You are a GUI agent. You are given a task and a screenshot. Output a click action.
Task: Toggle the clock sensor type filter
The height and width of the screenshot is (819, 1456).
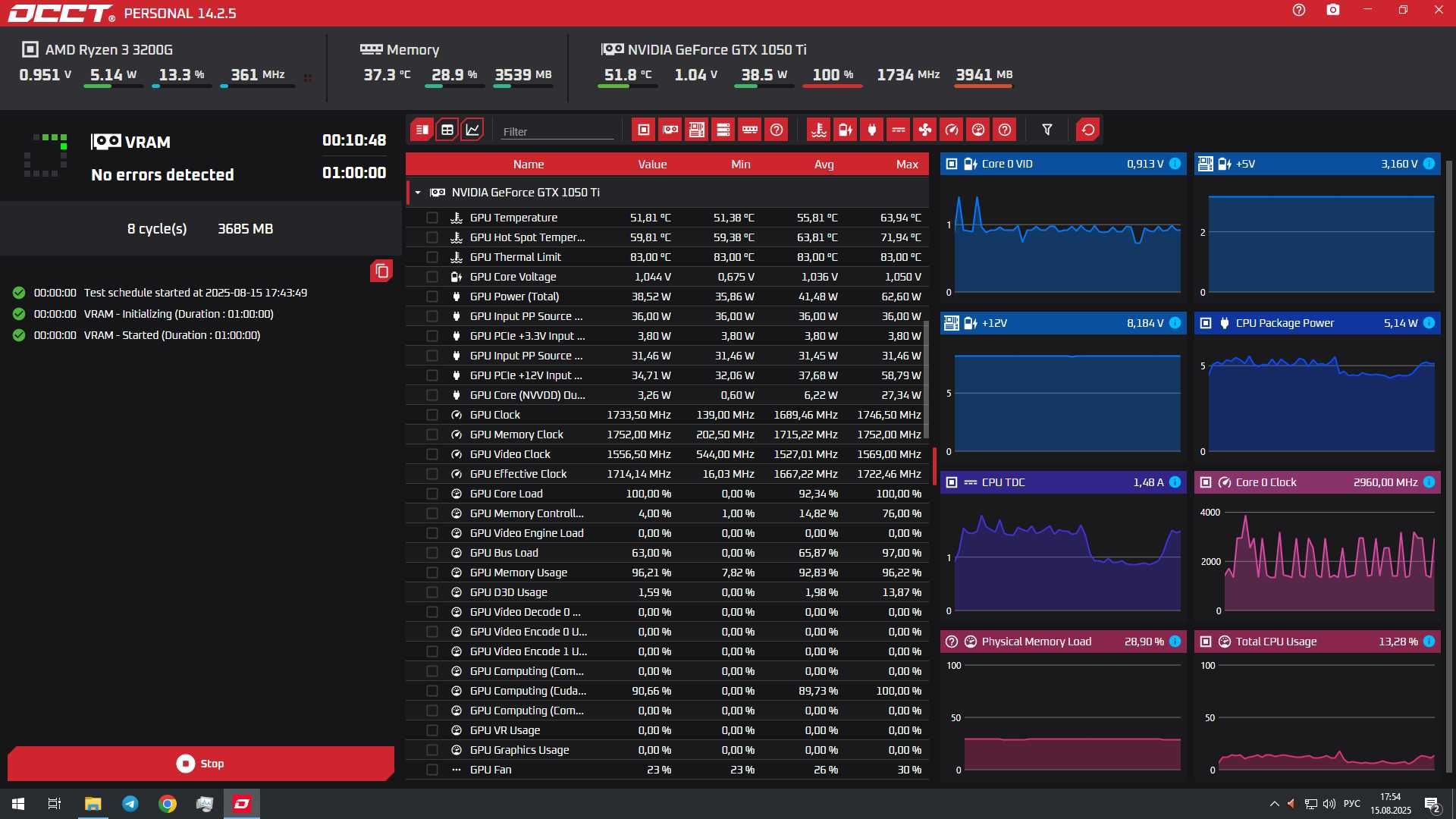coord(952,130)
